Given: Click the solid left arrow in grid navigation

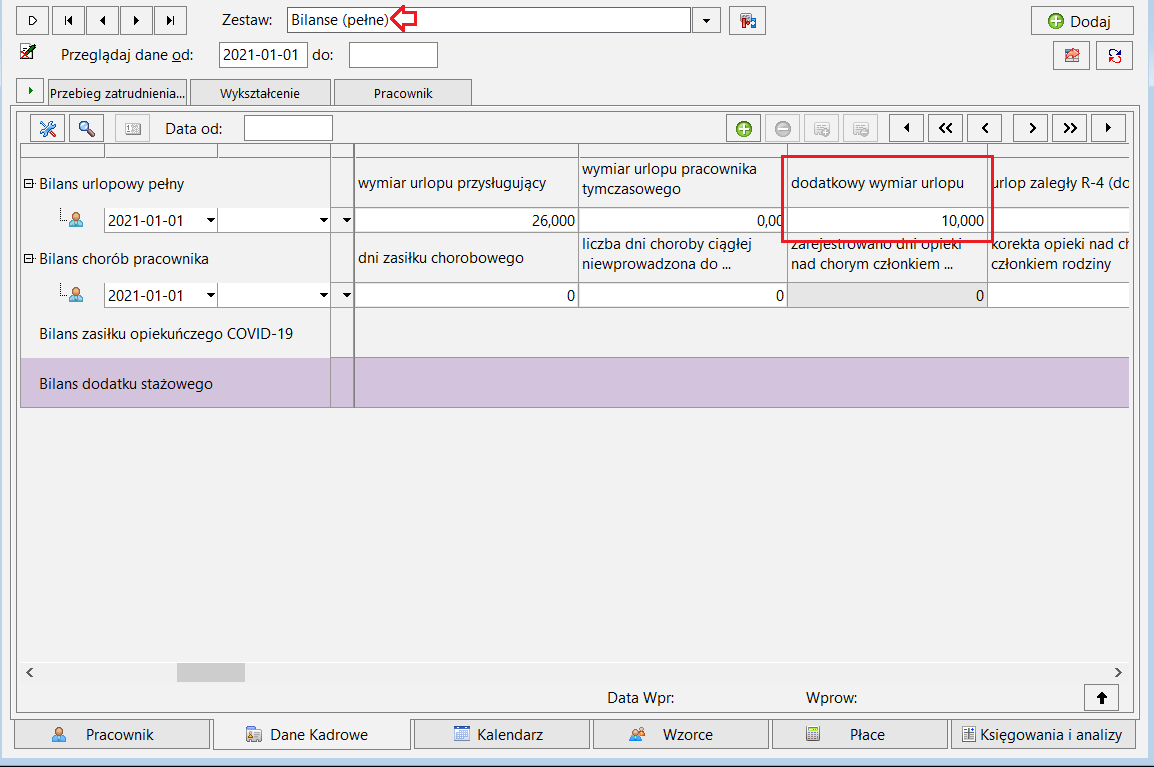Looking at the screenshot, I should tap(907, 128).
